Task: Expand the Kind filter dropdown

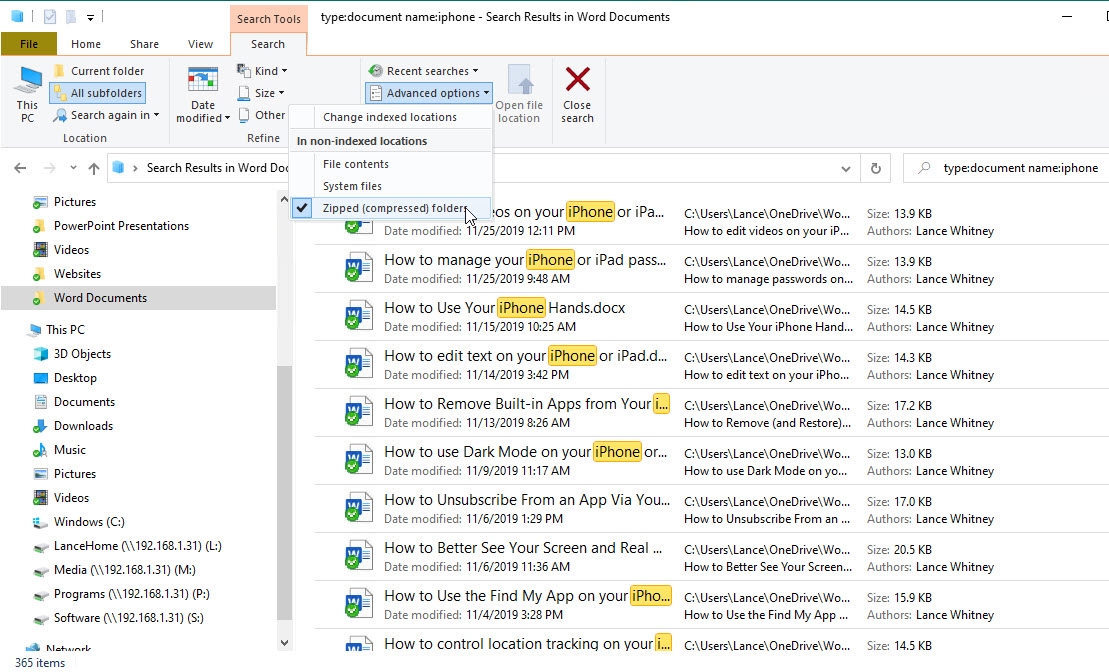Action: tap(262, 71)
